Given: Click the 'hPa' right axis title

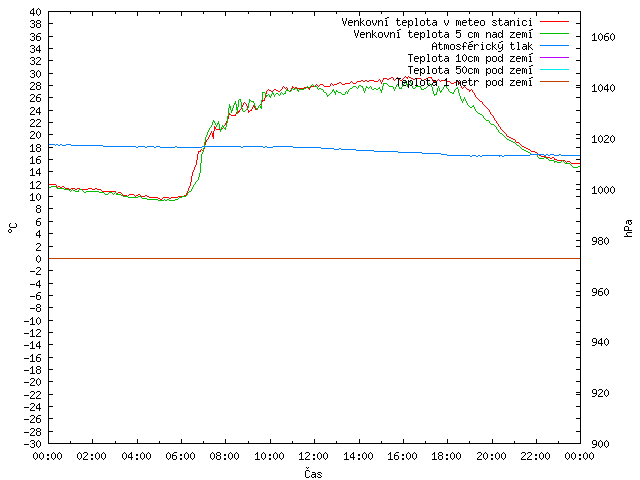Looking at the screenshot, I should point(628,228).
